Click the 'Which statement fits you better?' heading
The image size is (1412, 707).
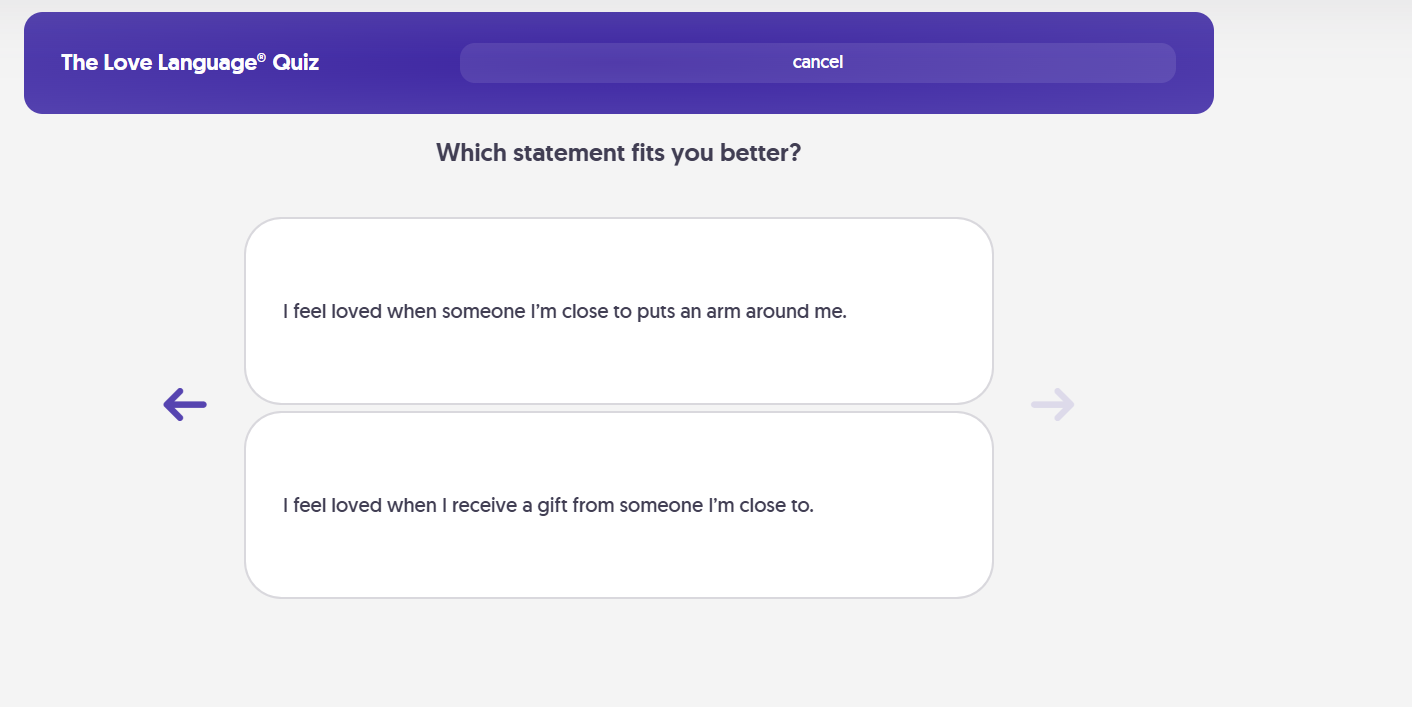point(618,153)
